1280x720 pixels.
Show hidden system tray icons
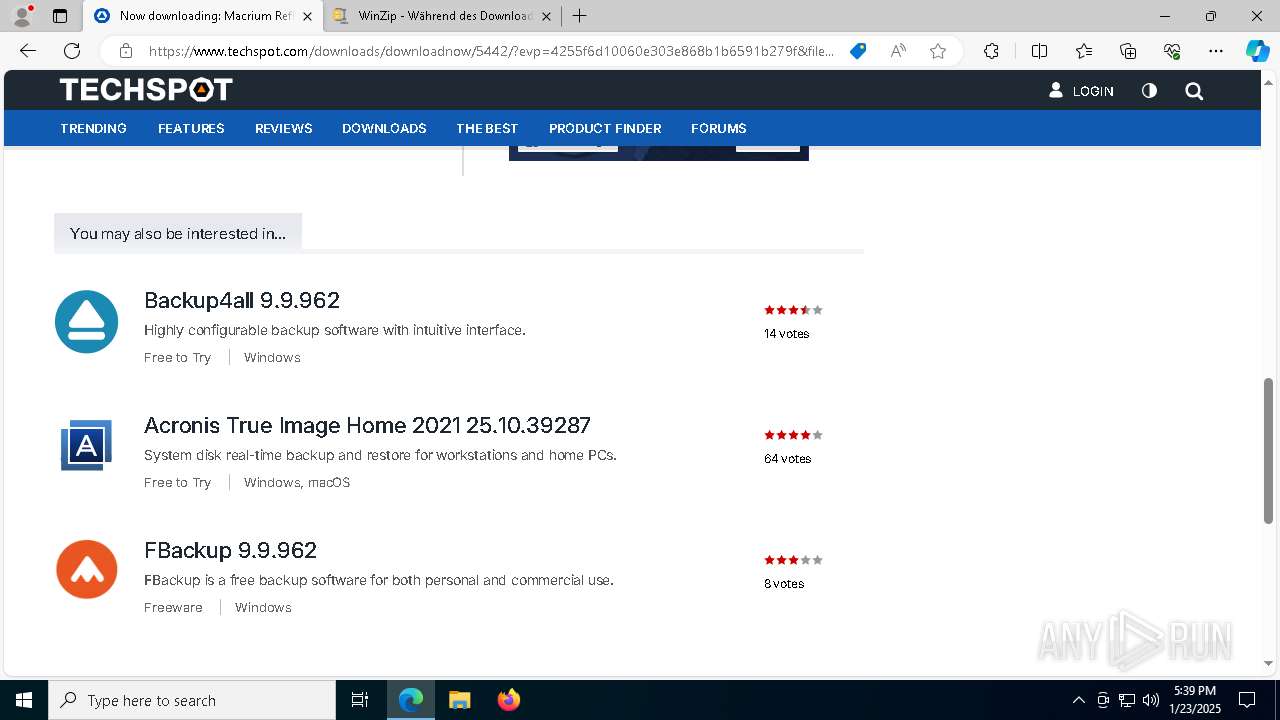pyautogui.click(x=1078, y=700)
